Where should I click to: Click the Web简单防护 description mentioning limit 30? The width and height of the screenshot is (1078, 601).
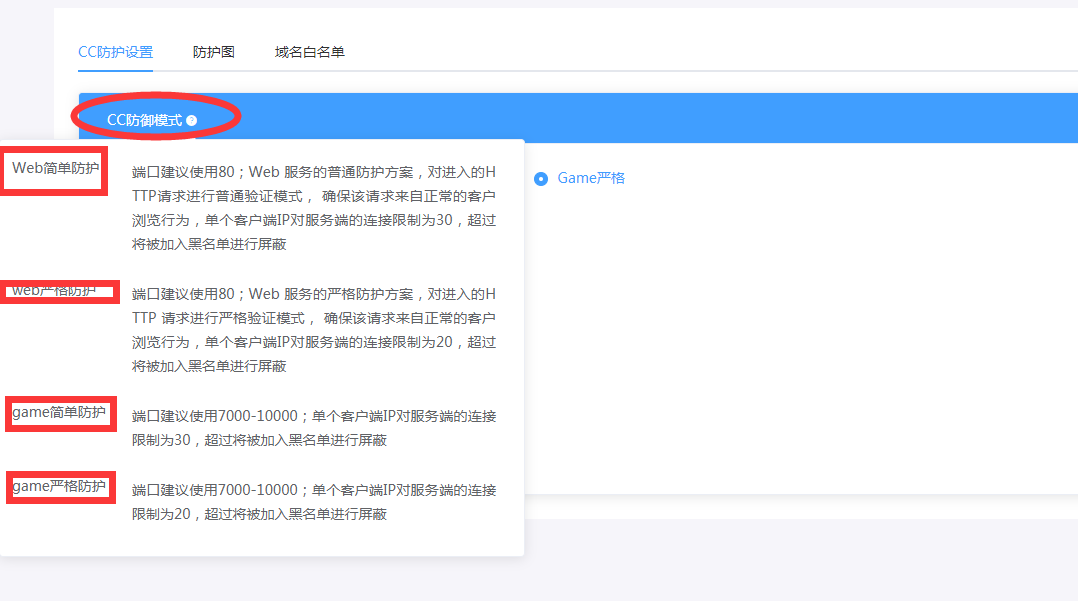(x=313, y=208)
